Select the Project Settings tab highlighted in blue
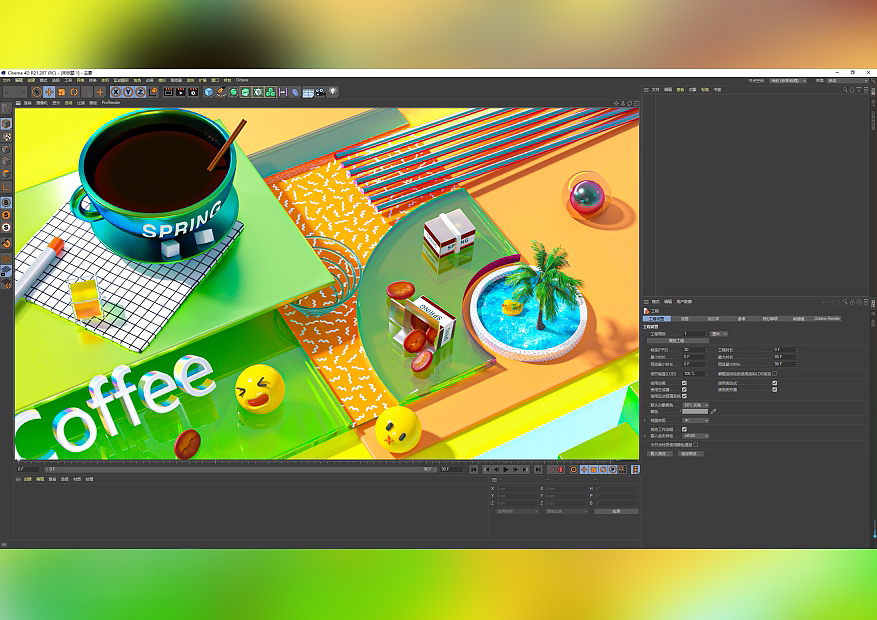 point(657,319)
